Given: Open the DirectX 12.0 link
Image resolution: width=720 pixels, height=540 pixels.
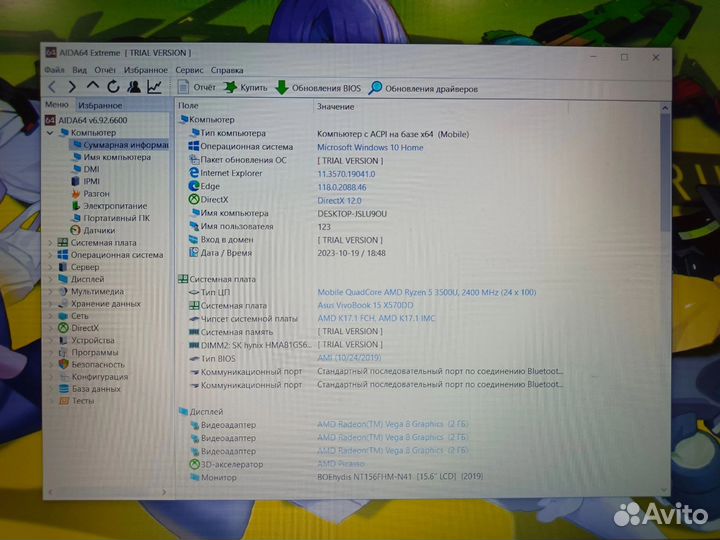Looking at the screenshot, I should click(339, 201).
